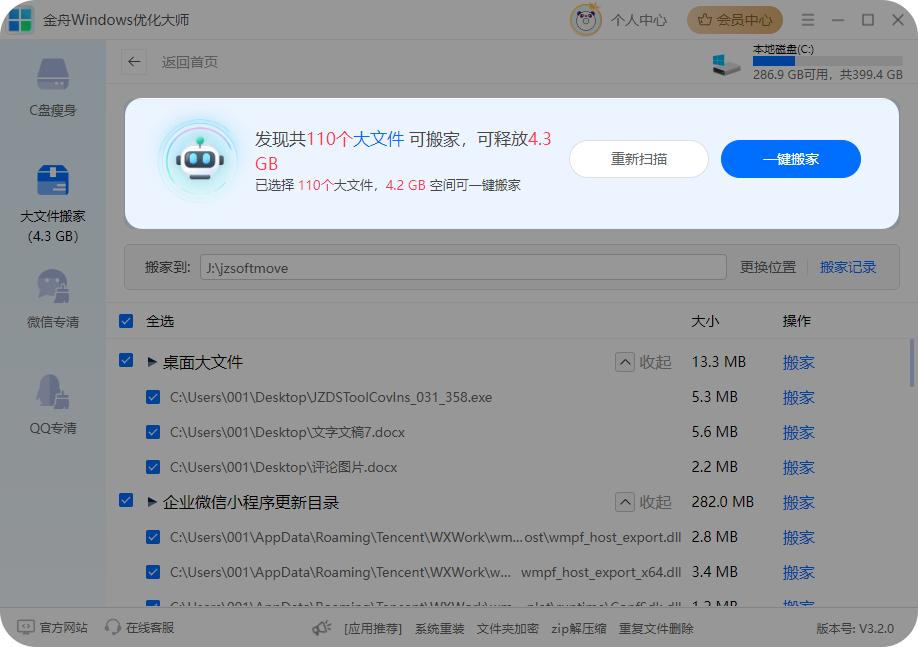Click the zip解压缩 recommendation link
The height and width of the screenshot is (647, 918).
[x=578, y=629]
